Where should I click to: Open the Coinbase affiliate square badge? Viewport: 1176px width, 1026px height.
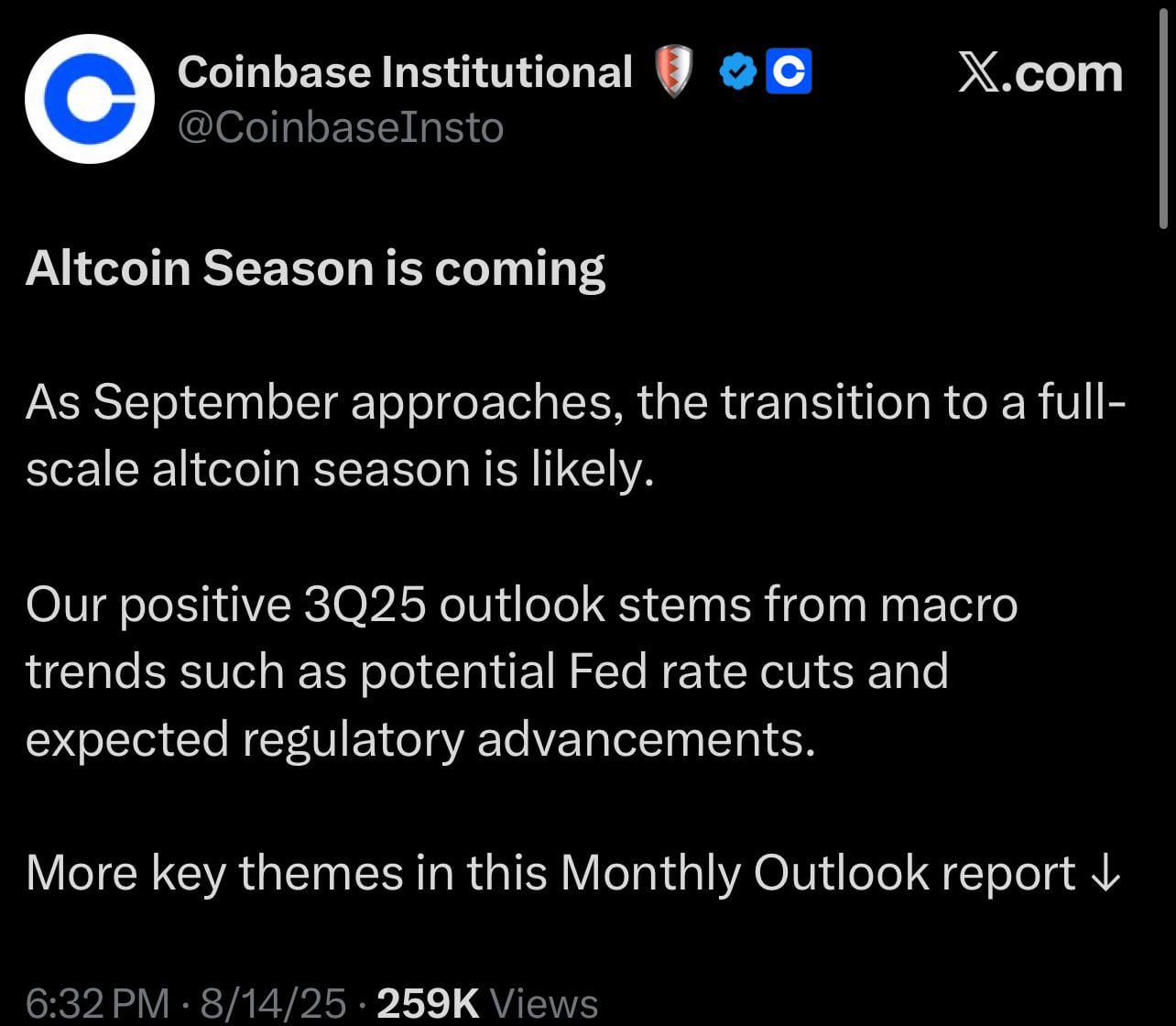pyautogui.click(x=788, y=72)
